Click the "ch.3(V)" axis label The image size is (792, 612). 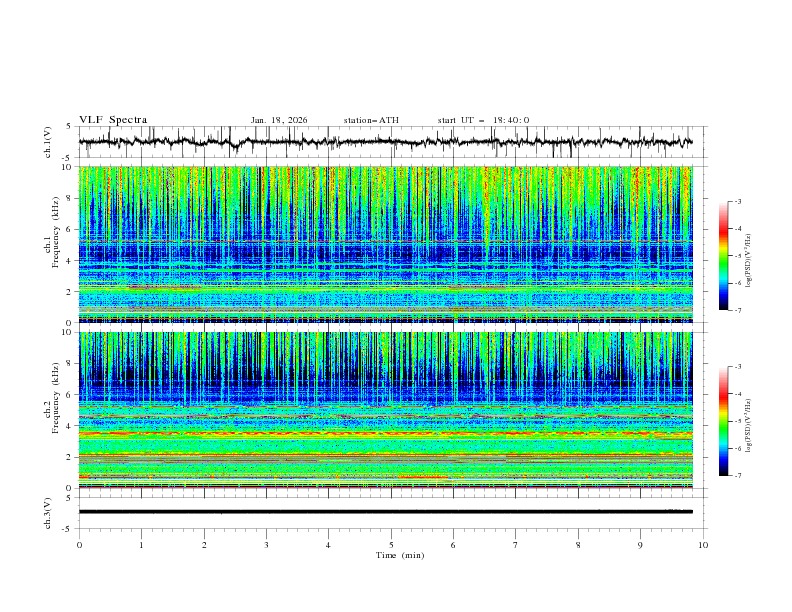point(48,513)
